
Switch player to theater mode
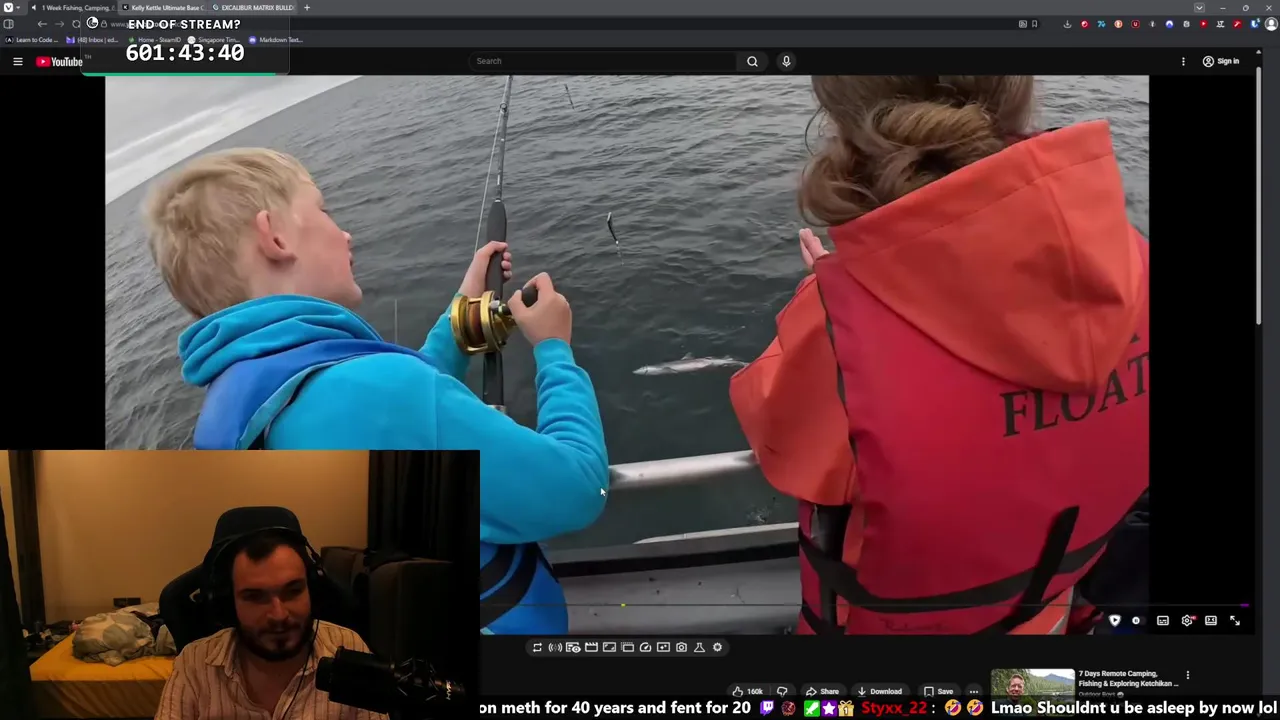coord(1211,621)
